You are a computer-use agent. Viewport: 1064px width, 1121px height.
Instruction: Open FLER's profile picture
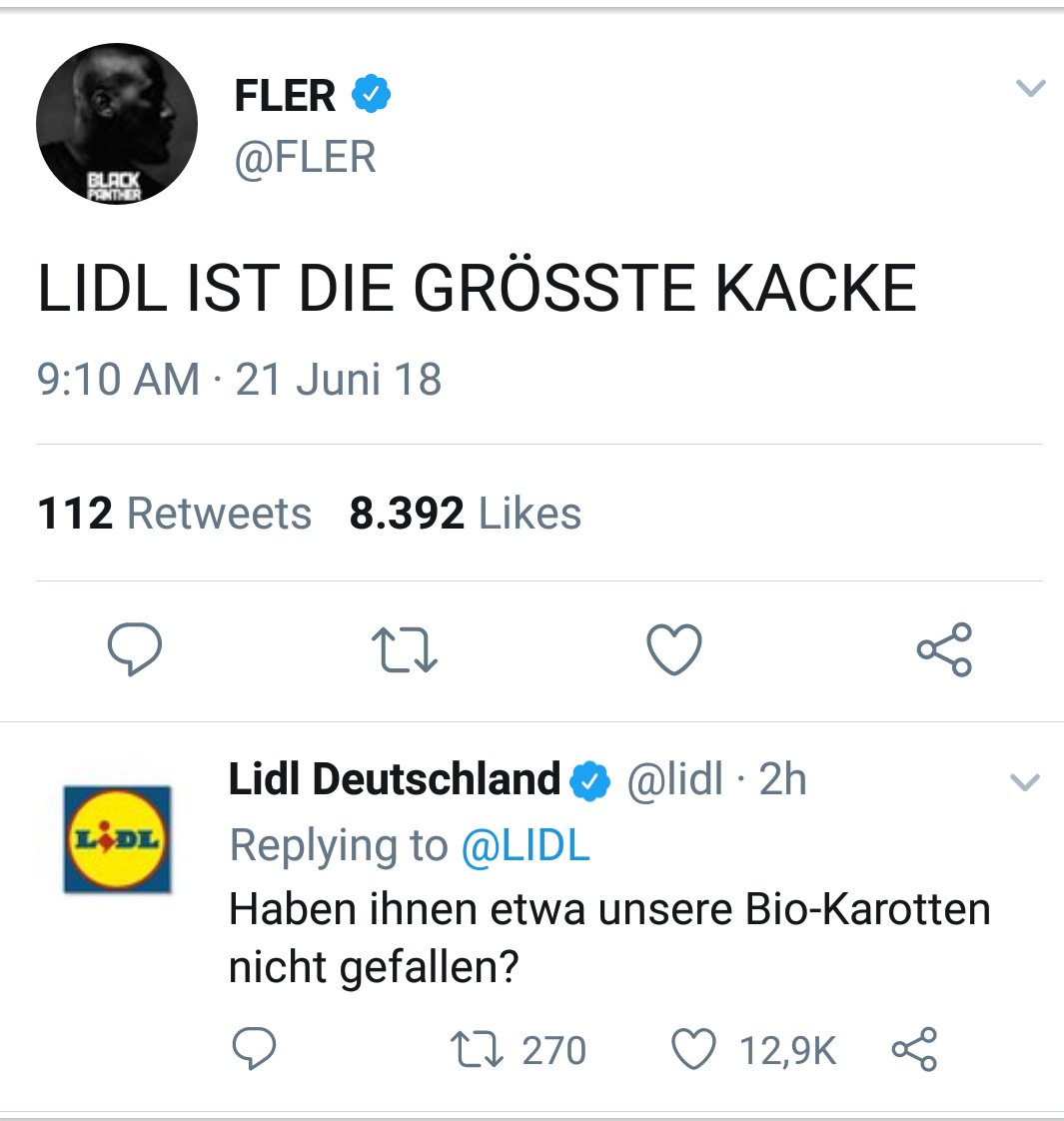coord(117,124)
